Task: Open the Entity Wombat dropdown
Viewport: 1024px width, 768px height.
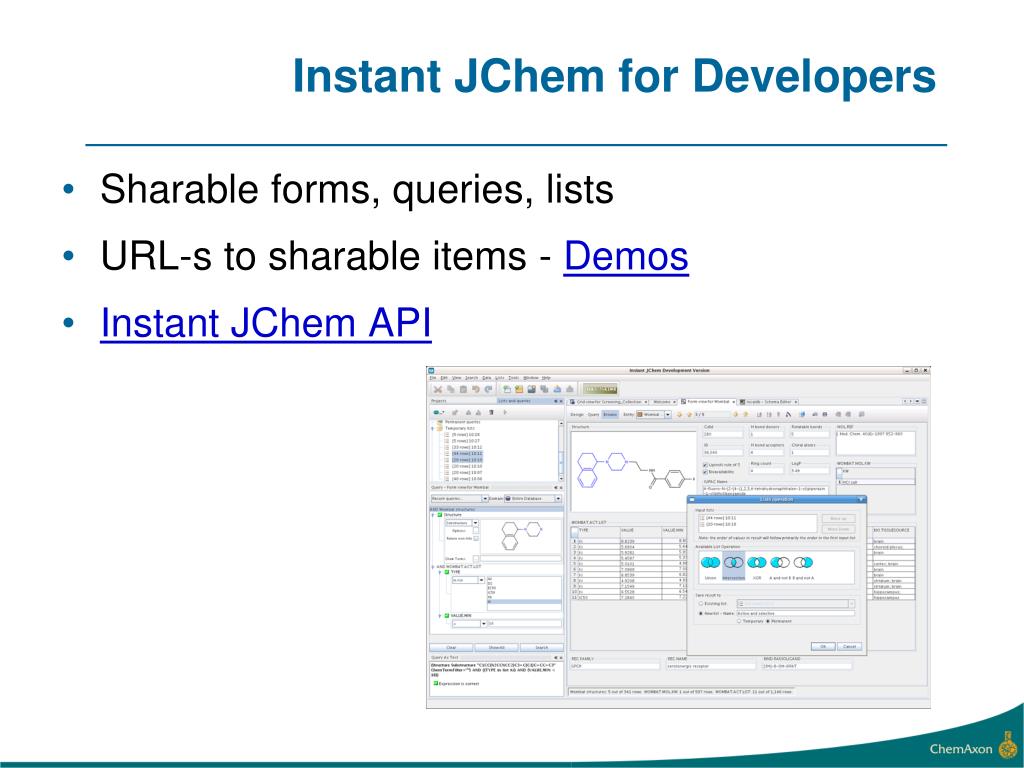Action: click(654, 414)
